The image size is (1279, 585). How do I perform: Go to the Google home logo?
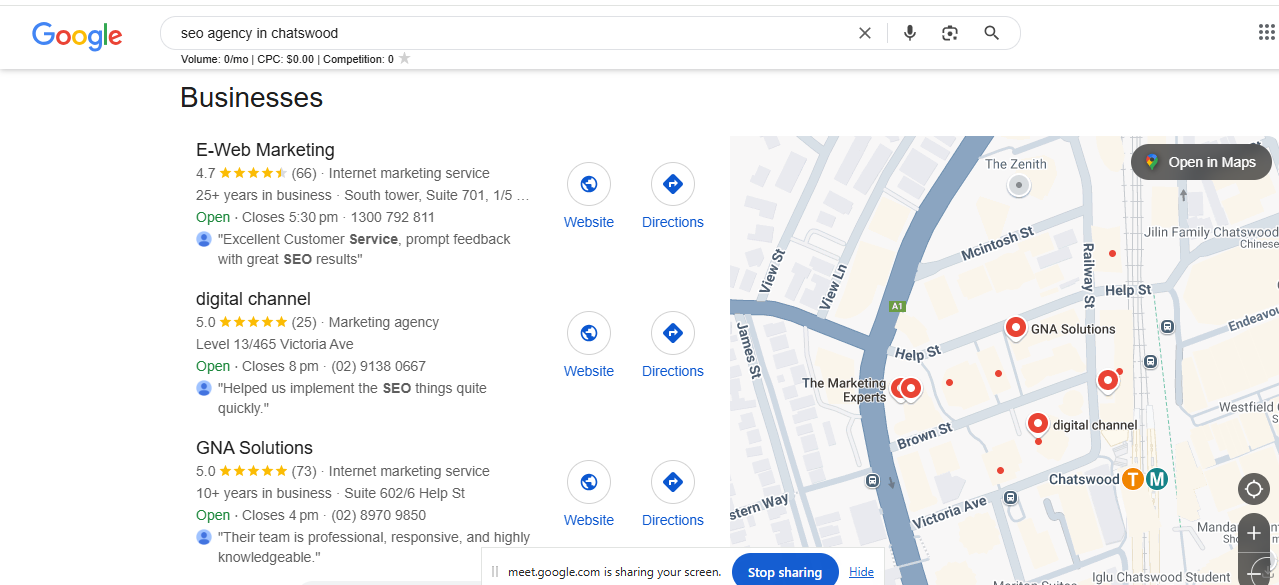click(x=77, y=35)
